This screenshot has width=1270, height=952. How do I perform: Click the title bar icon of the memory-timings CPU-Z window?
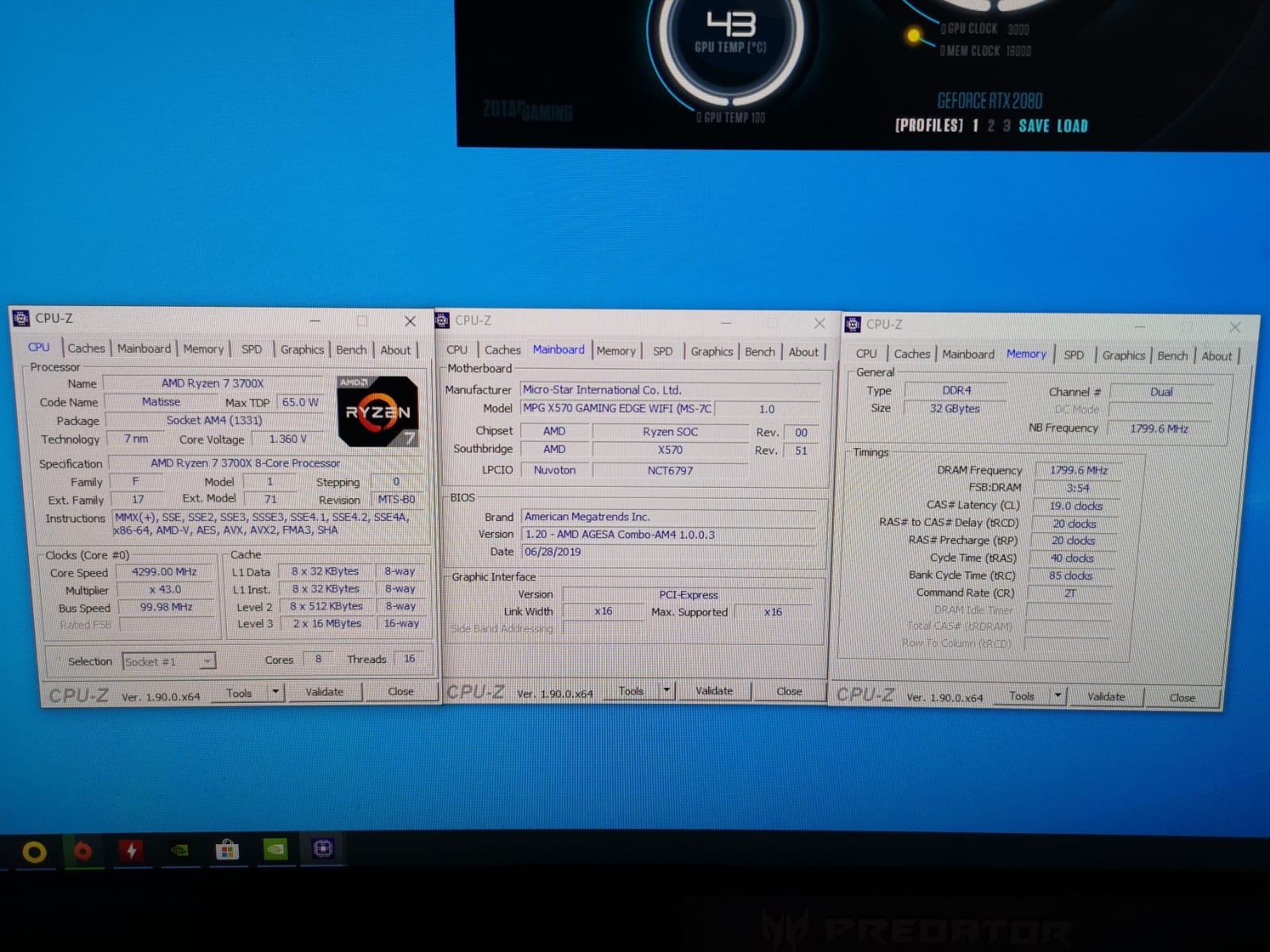[852, 324]
